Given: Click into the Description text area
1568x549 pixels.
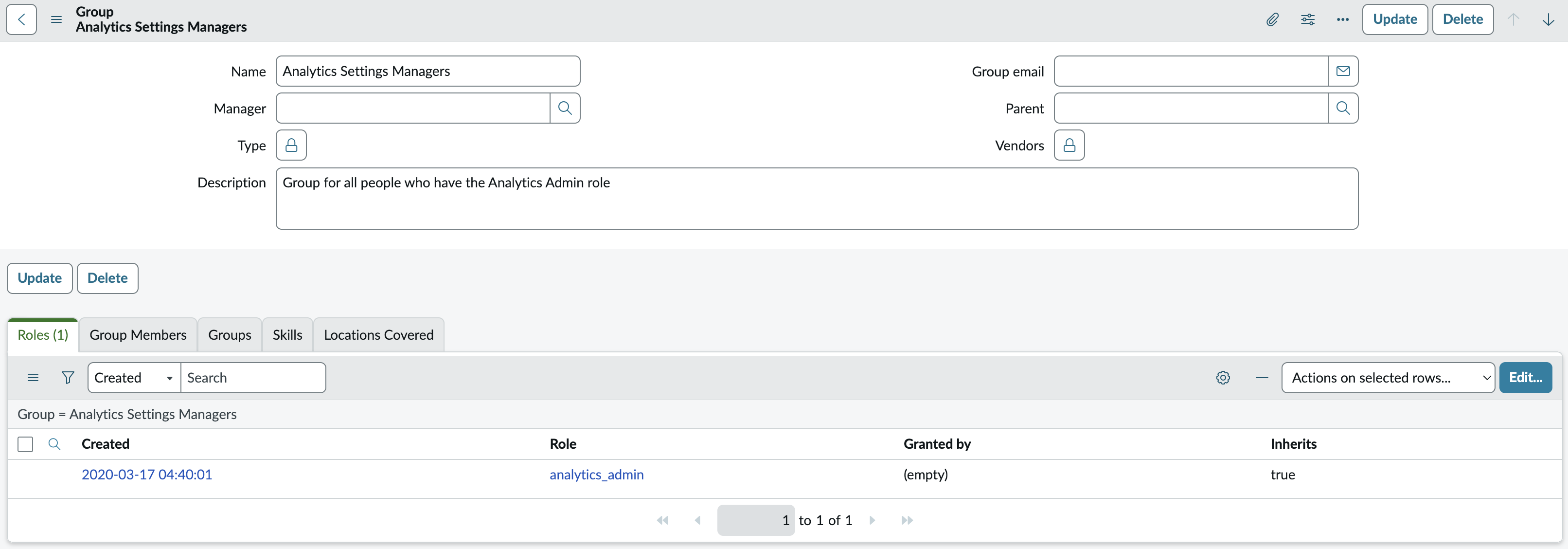Looking at the screenshot, I should coord(817,199).
